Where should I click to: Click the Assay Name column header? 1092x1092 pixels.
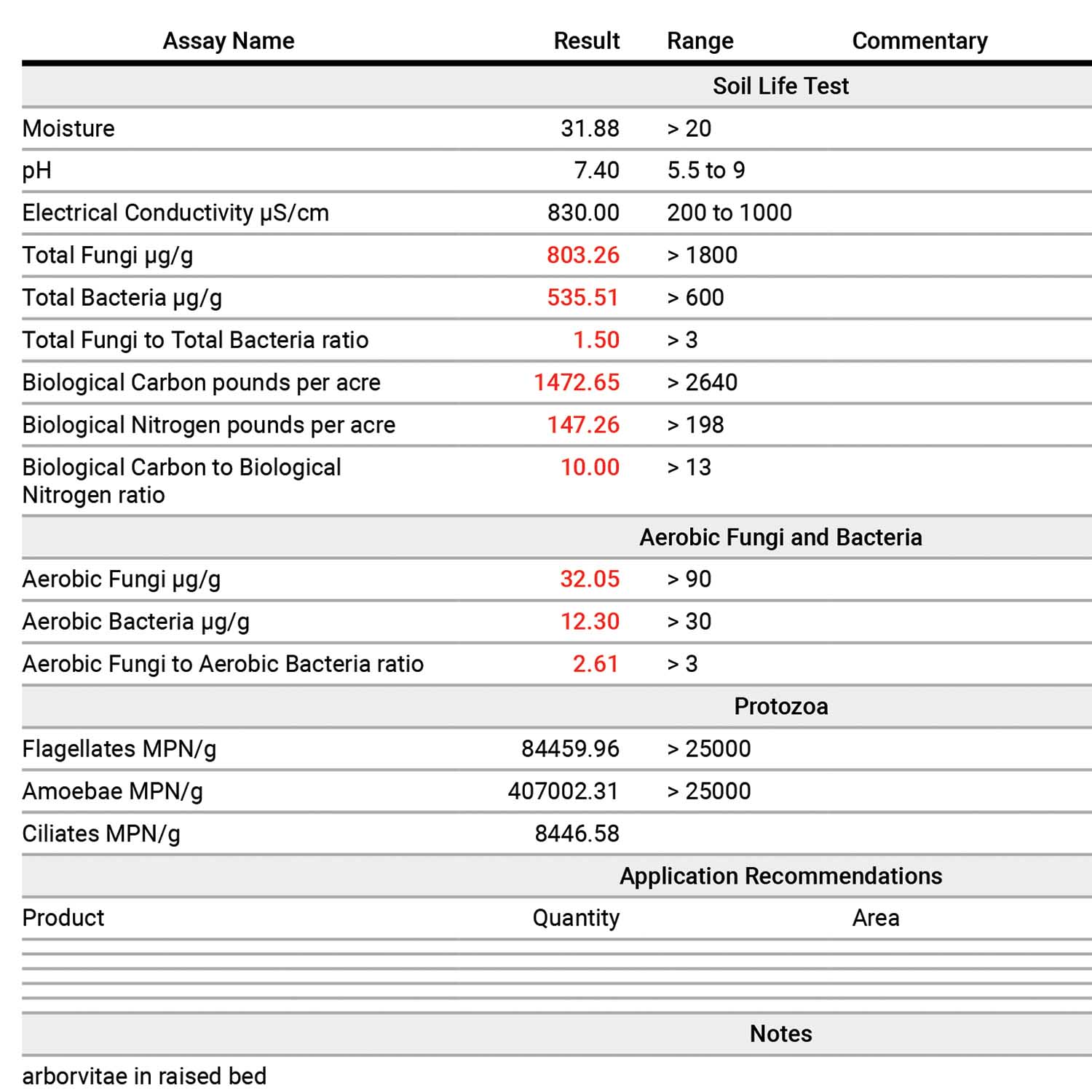tap(228, 41)
